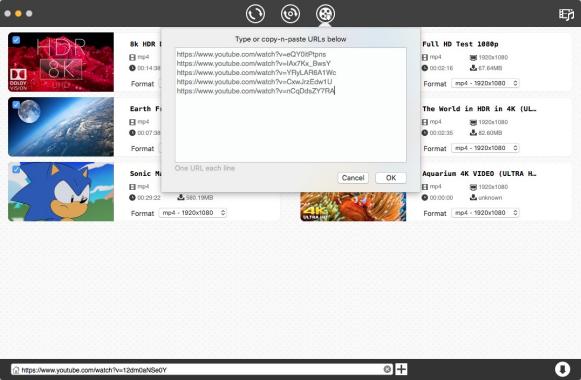Toggle checkbox on Sonic video thumbnail
This screenshot has width=581, height=380.
coord(16,170)
